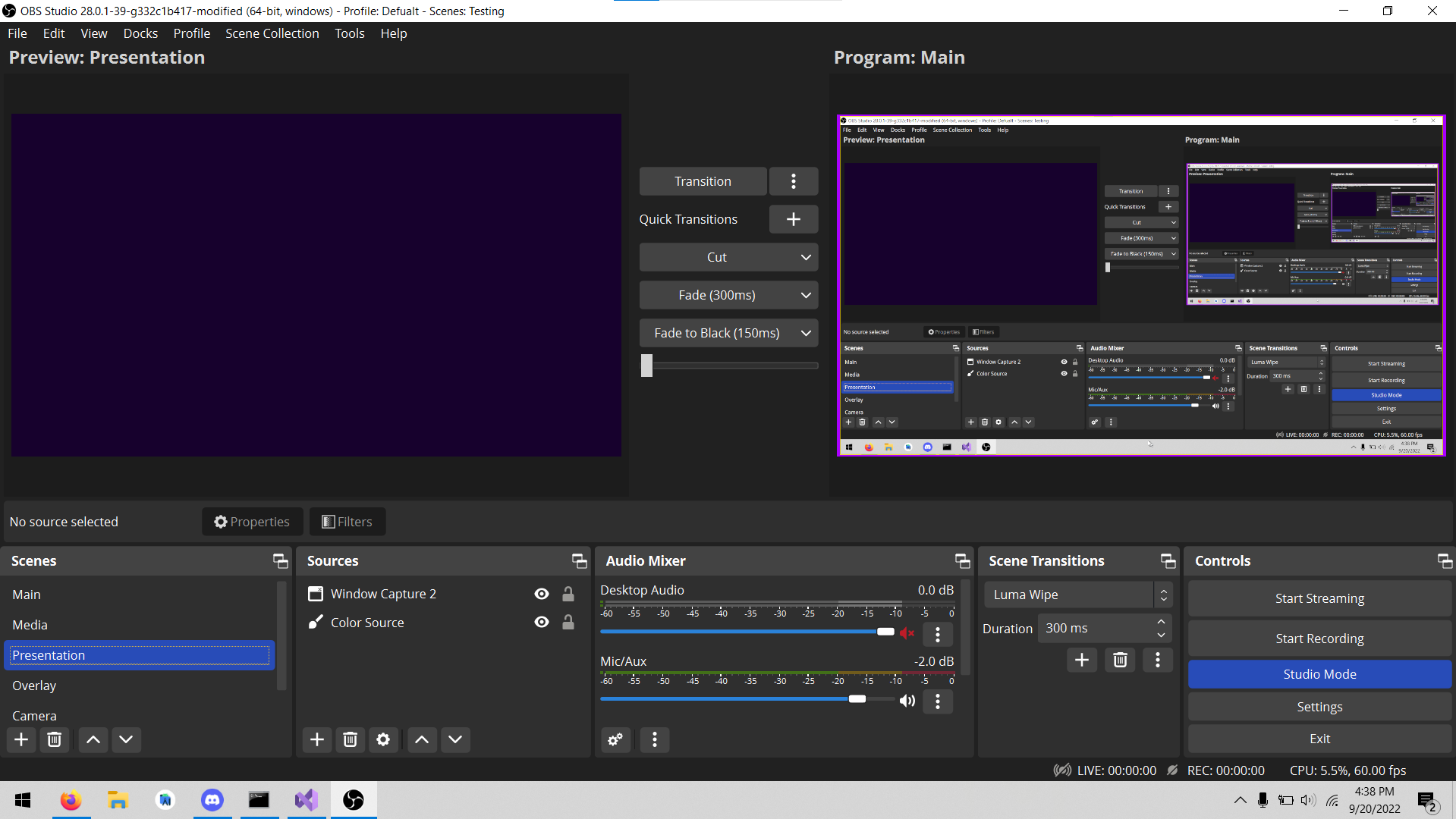Open the View menu
This screenshot has width=1456, height=819.
pos(94,33)
